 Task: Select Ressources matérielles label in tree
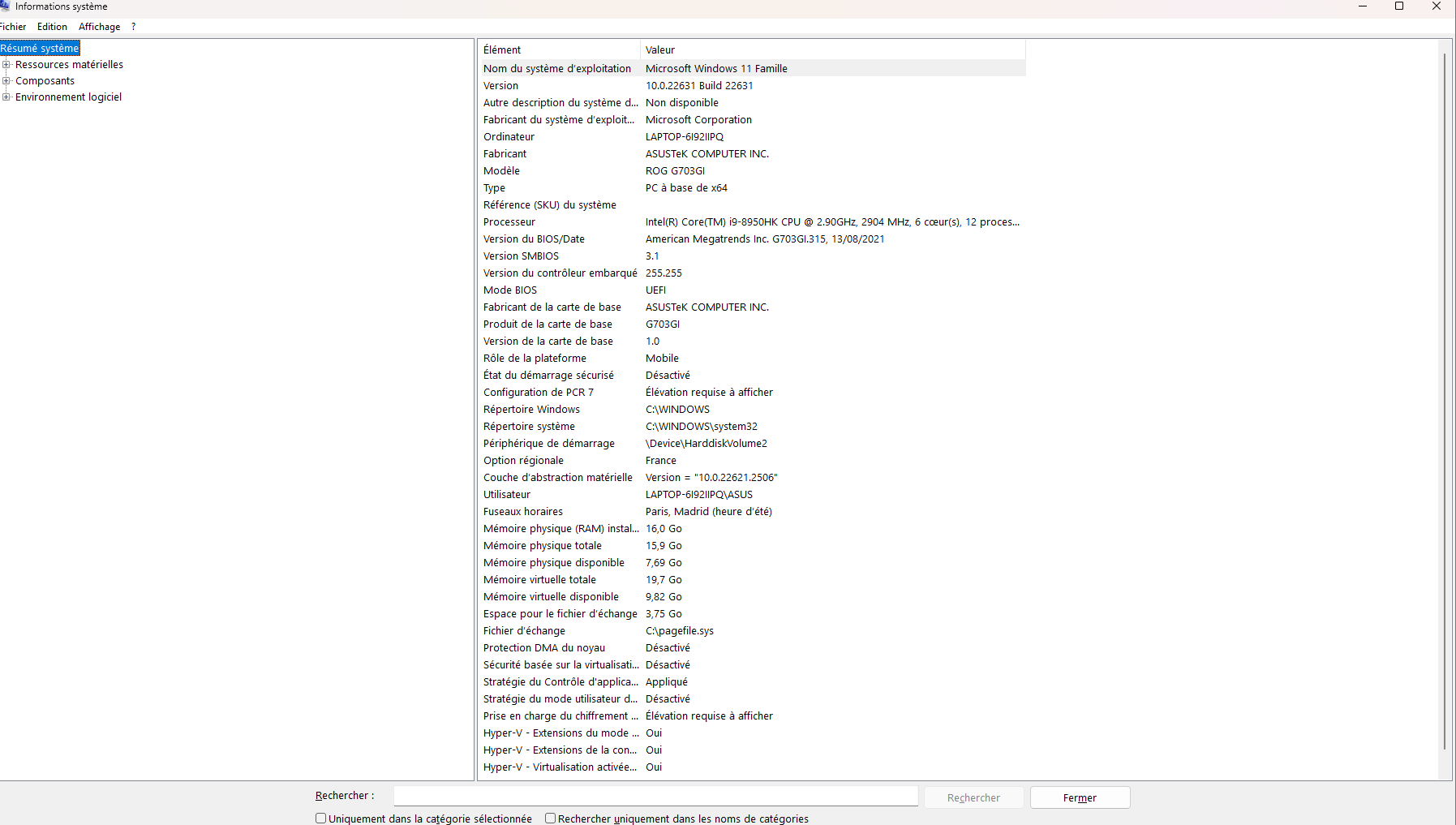pyautogui.click(x=69, y=64)
